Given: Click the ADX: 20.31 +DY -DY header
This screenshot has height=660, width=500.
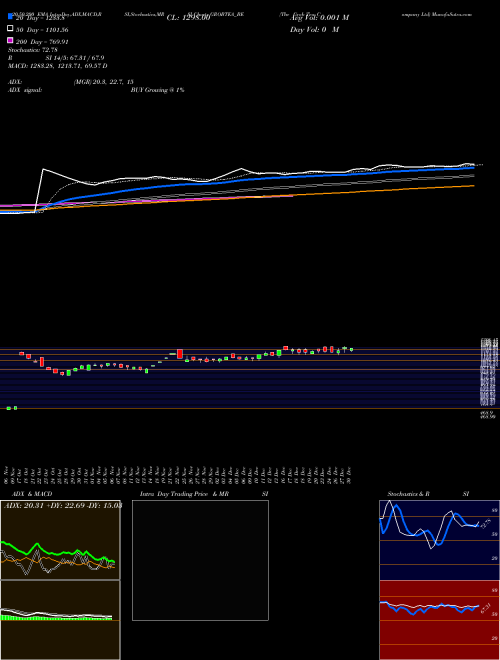Looking at the screenshot, I should [63, 505].
